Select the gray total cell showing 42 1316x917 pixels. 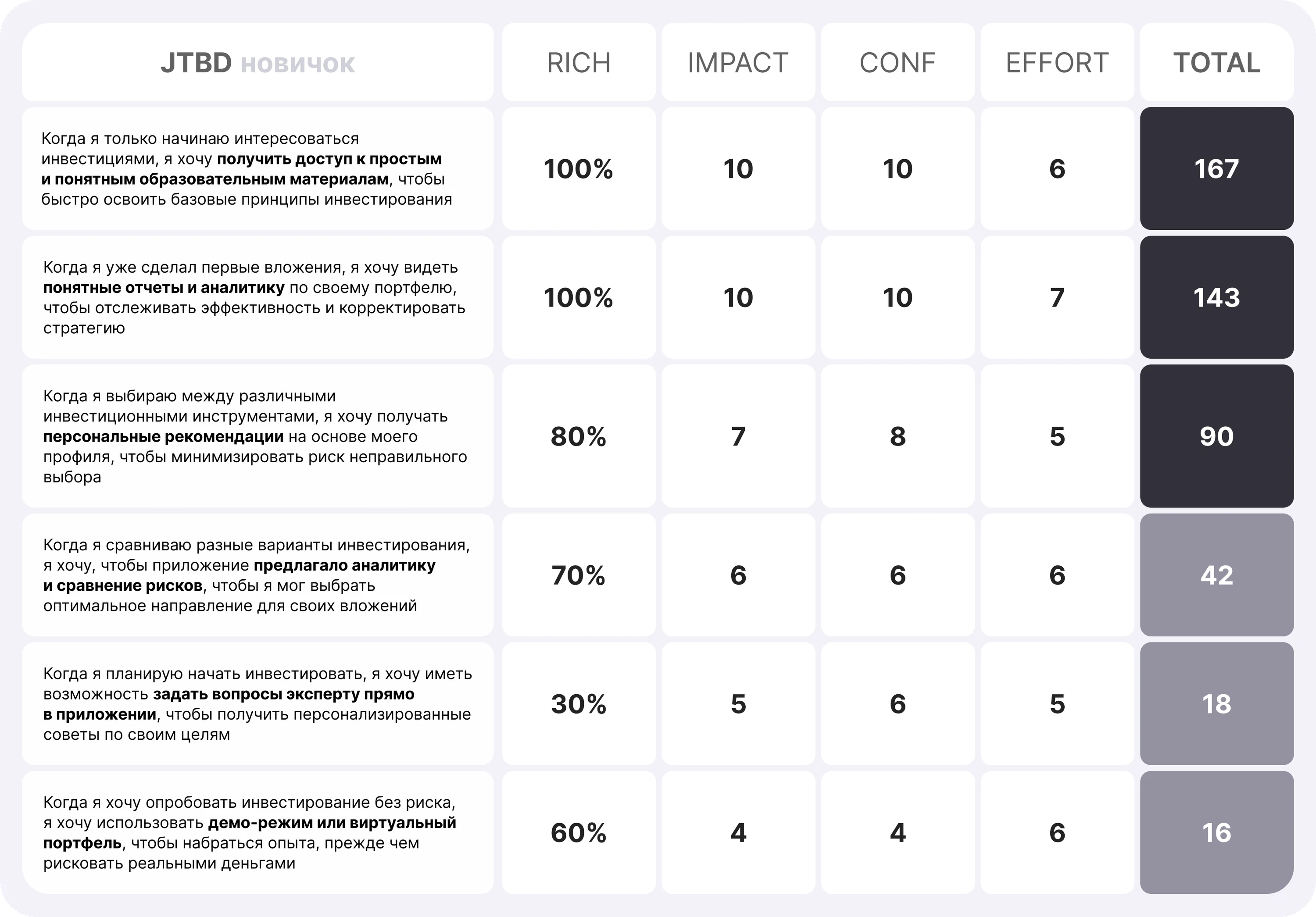coord(1216,575)
